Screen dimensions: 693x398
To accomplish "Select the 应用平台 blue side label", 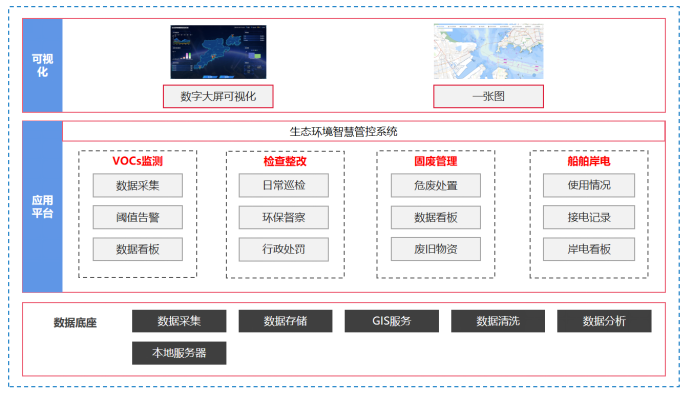I will 42,207.
